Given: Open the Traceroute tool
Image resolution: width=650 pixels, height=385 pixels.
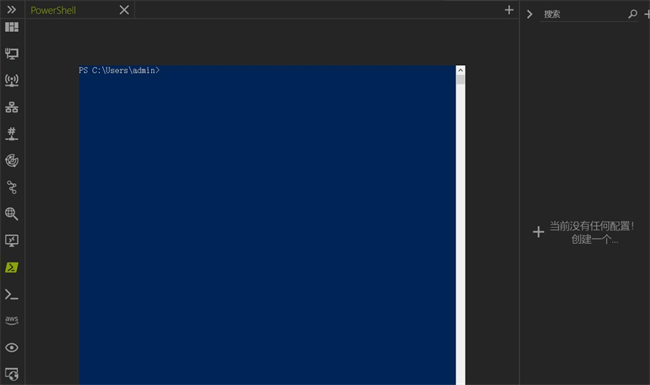Looking at the screenshot, I should pyautogui.click(x=12, y=187).
